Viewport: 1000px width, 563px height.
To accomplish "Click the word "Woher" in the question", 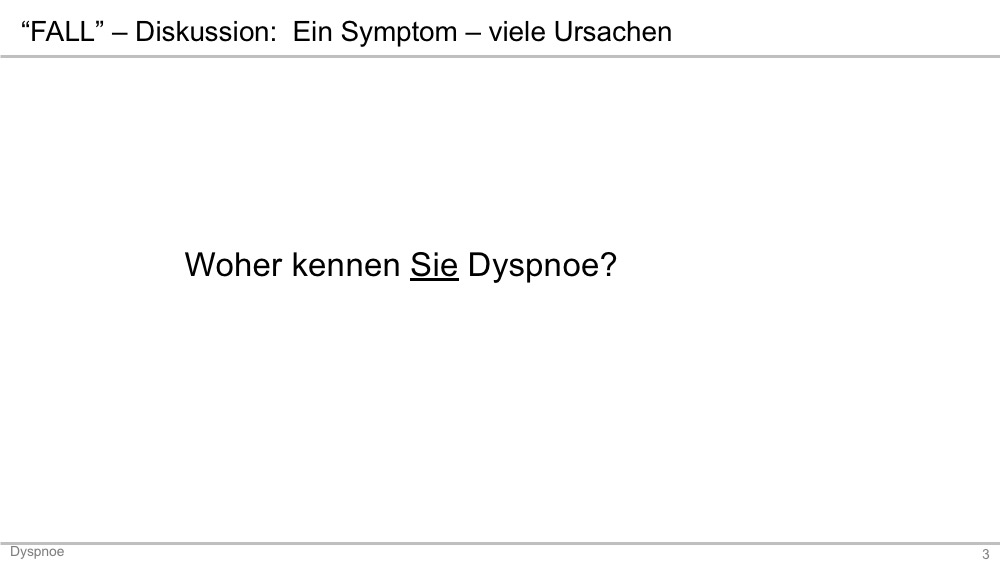I will [x=233, y=265].
